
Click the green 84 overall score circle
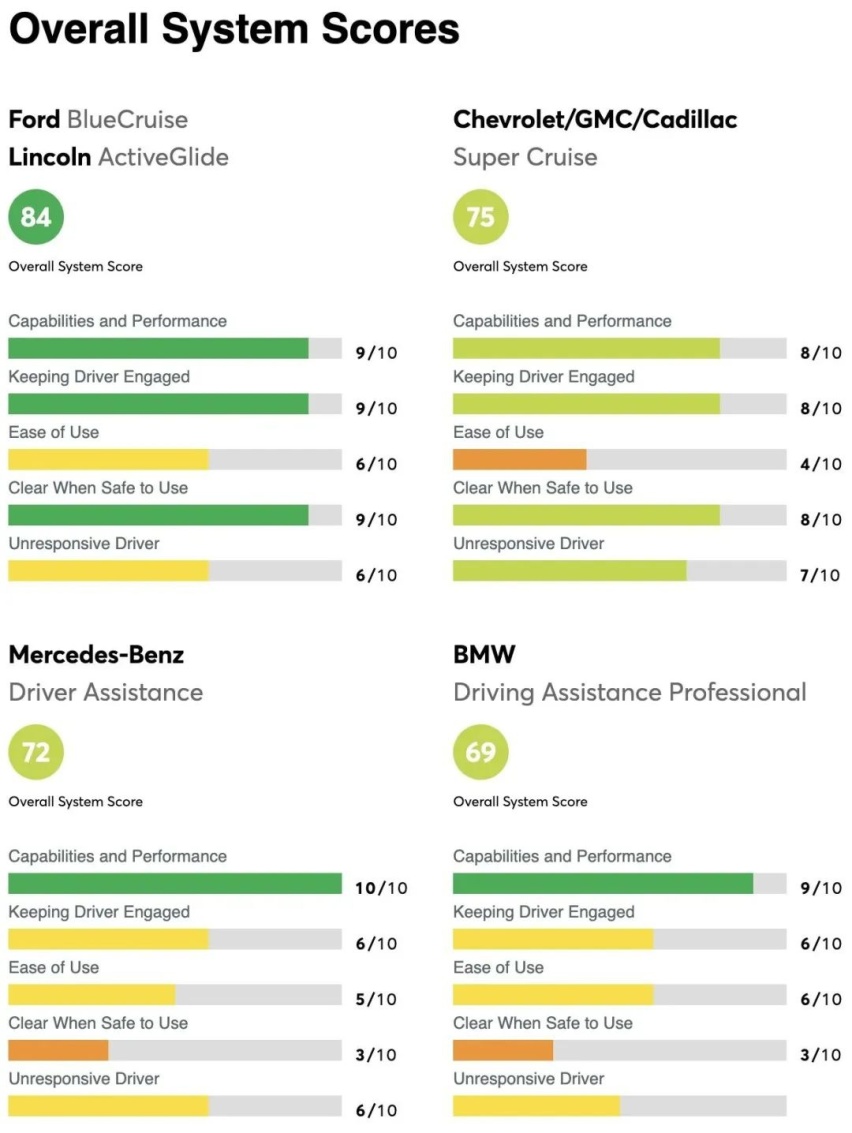(x=36, y=217)
